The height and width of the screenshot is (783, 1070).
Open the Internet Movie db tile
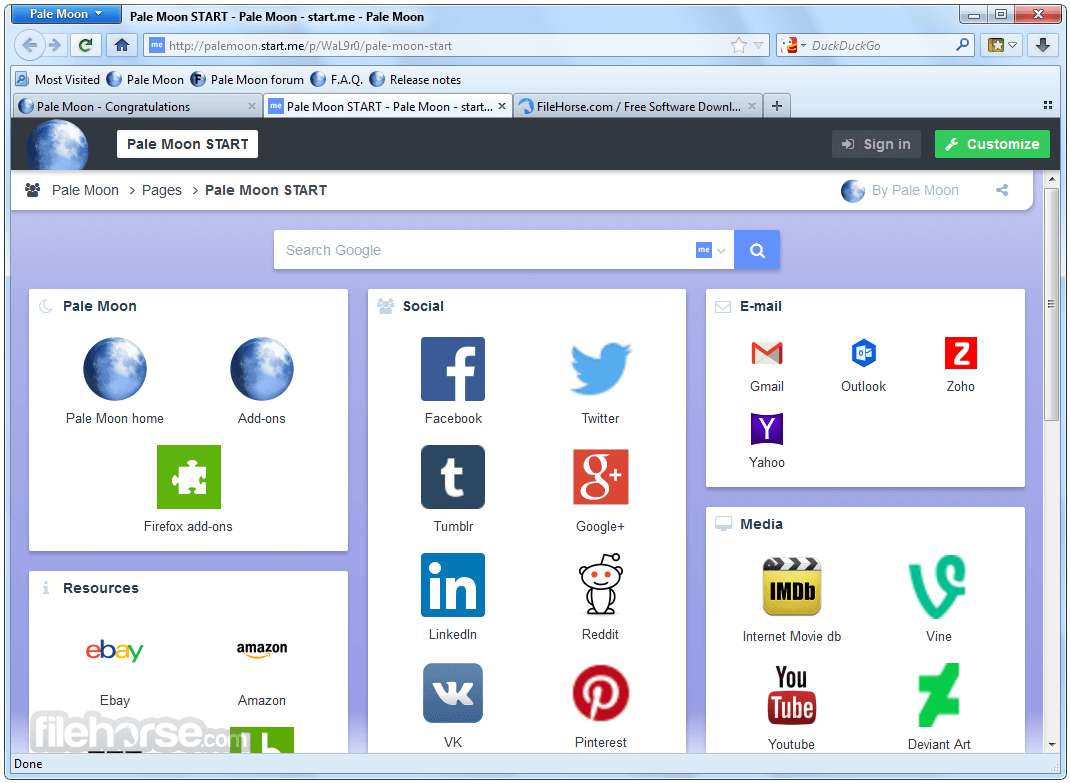[792, 586]
